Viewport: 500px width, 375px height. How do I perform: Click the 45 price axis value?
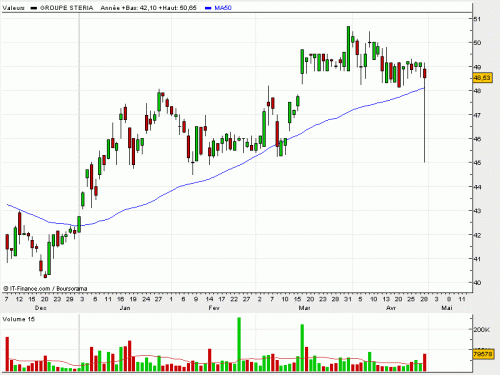point(477,163)
